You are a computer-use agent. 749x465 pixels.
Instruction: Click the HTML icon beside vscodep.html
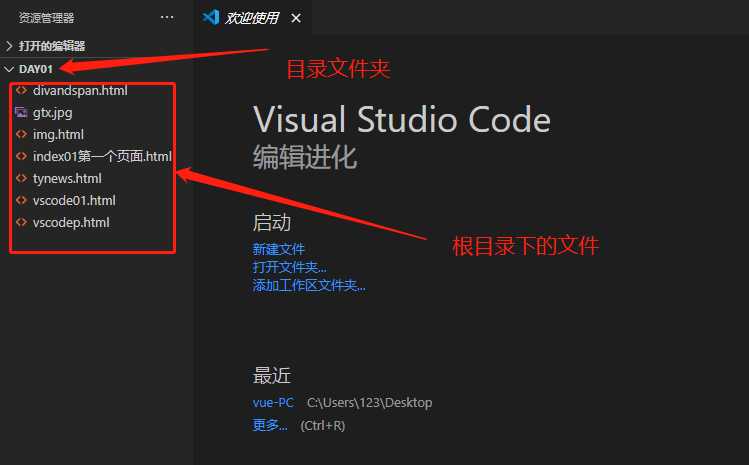point(21,222)
